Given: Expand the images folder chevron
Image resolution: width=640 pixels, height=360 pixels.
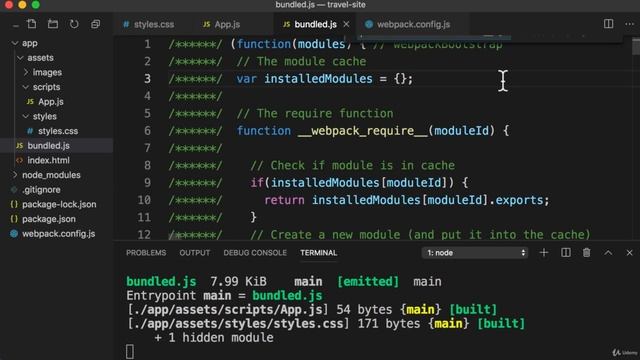Looking at the screenshot, I should coord(26,72).
